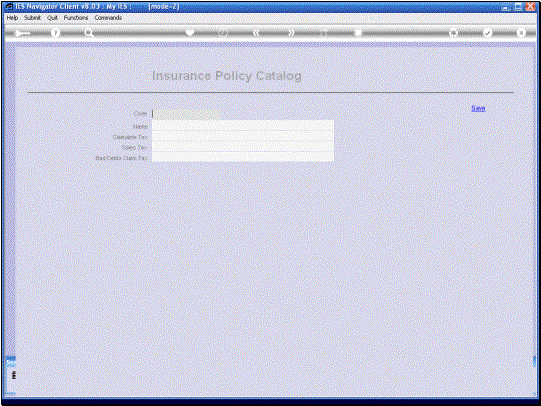Click the back arrow toolbar icon
Viewport: 541px width, 406px height.
[x=22, y=33]
